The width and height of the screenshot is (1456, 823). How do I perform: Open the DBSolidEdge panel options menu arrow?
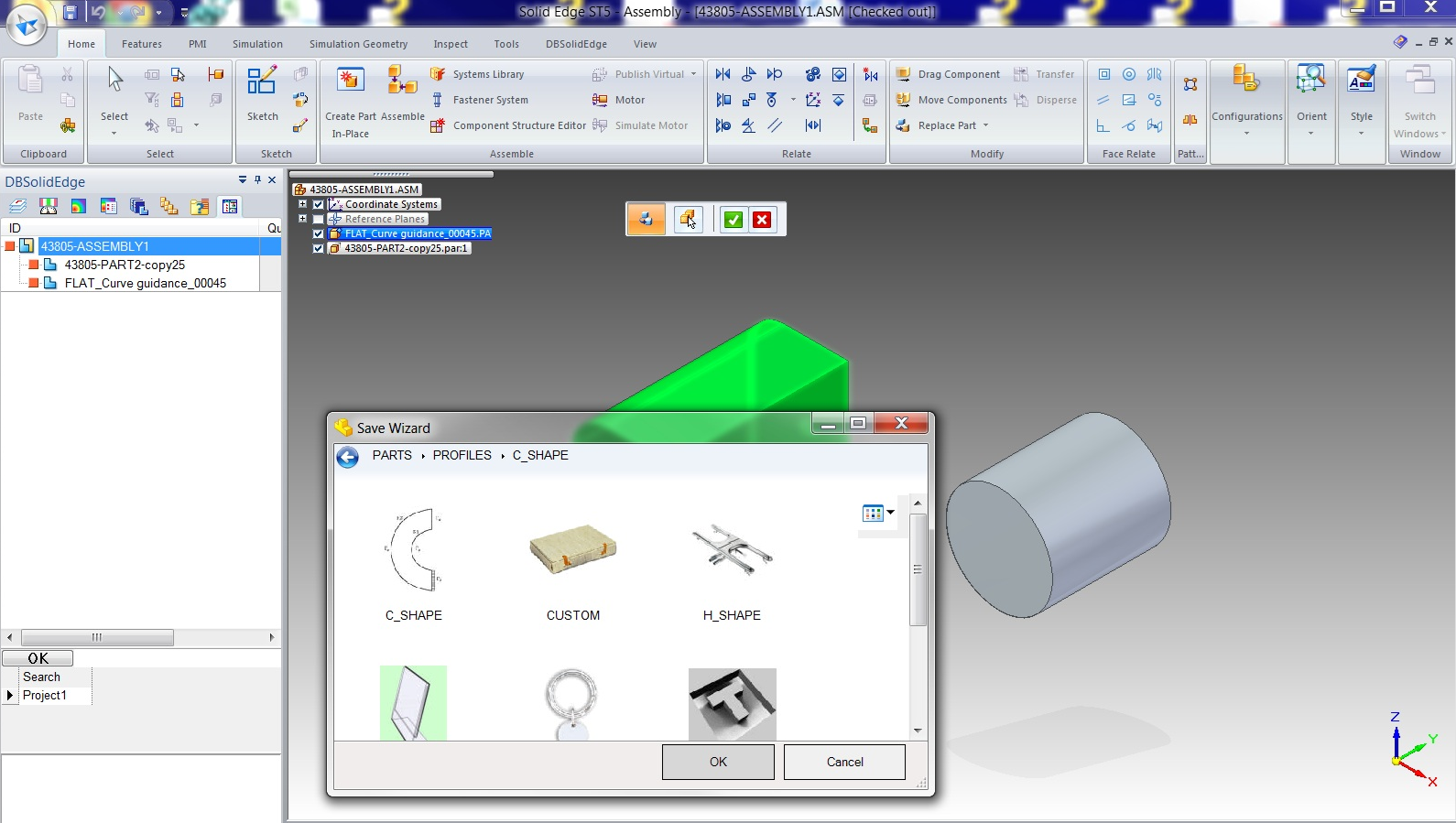point(243,180)
